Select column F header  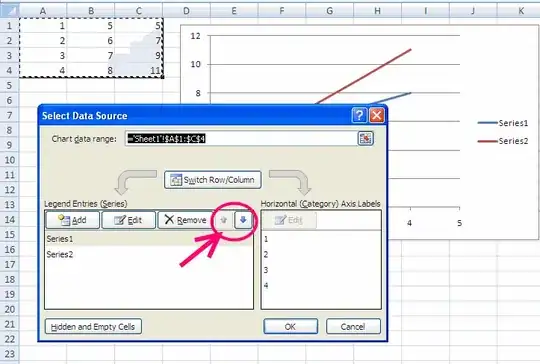282,11
